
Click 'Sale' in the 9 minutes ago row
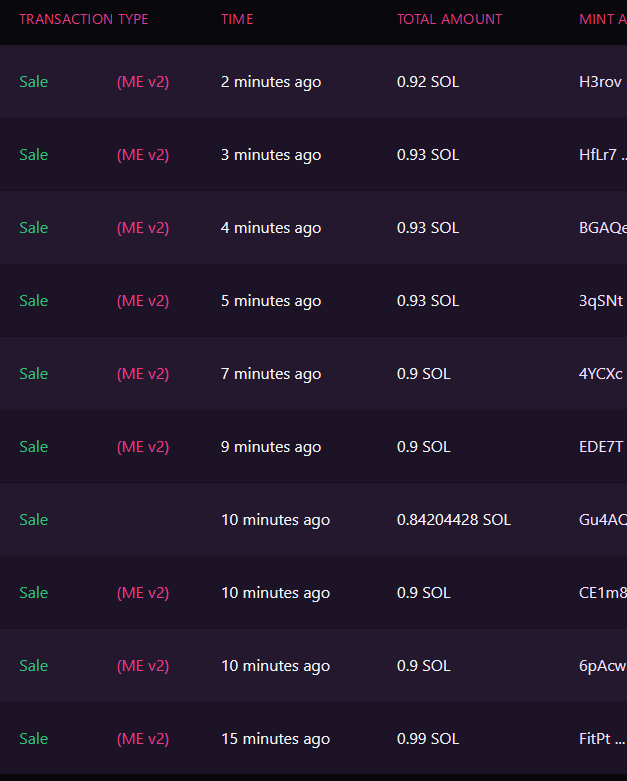point(33,447)
